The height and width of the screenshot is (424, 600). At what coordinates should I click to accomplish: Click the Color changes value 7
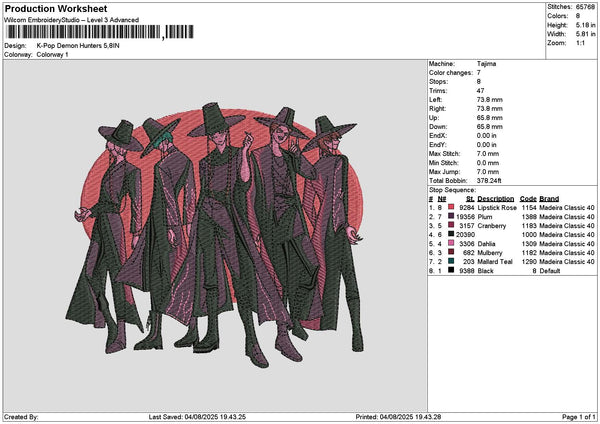479,73
